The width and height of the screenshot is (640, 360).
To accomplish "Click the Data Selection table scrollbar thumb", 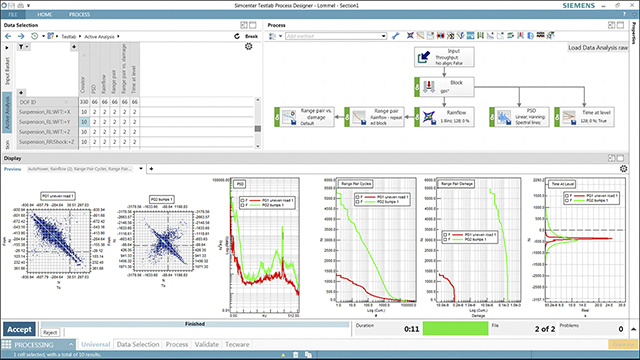I will (258, 129).
